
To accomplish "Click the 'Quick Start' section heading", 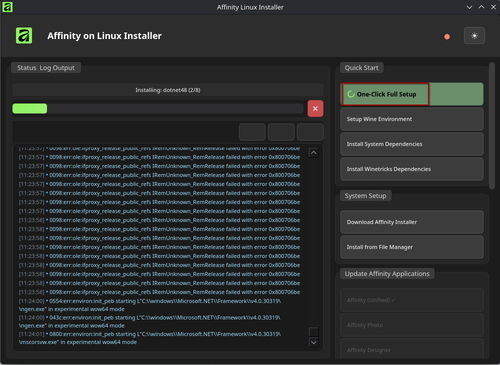I will click(x=362, y=68).
